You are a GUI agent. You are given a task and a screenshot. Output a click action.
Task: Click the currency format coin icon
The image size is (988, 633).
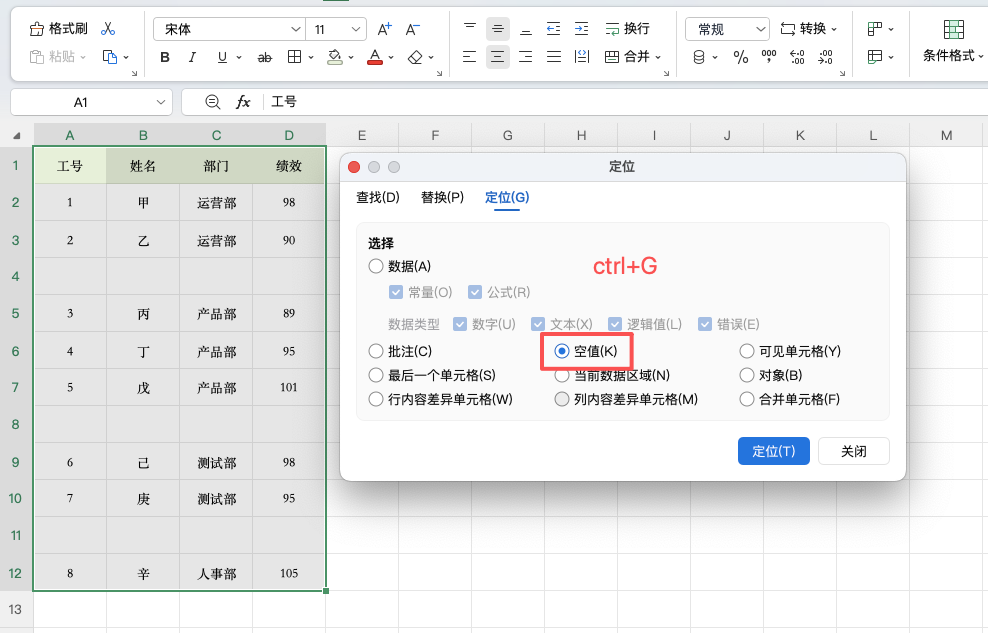point(699,57)
